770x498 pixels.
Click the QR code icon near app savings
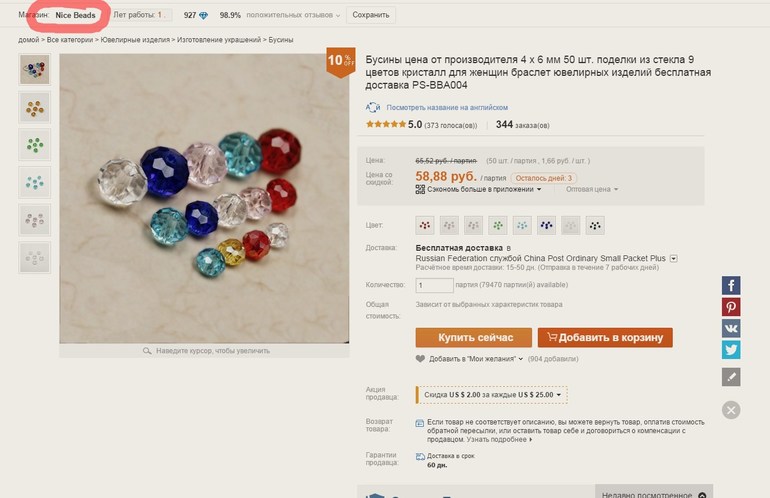420,189
